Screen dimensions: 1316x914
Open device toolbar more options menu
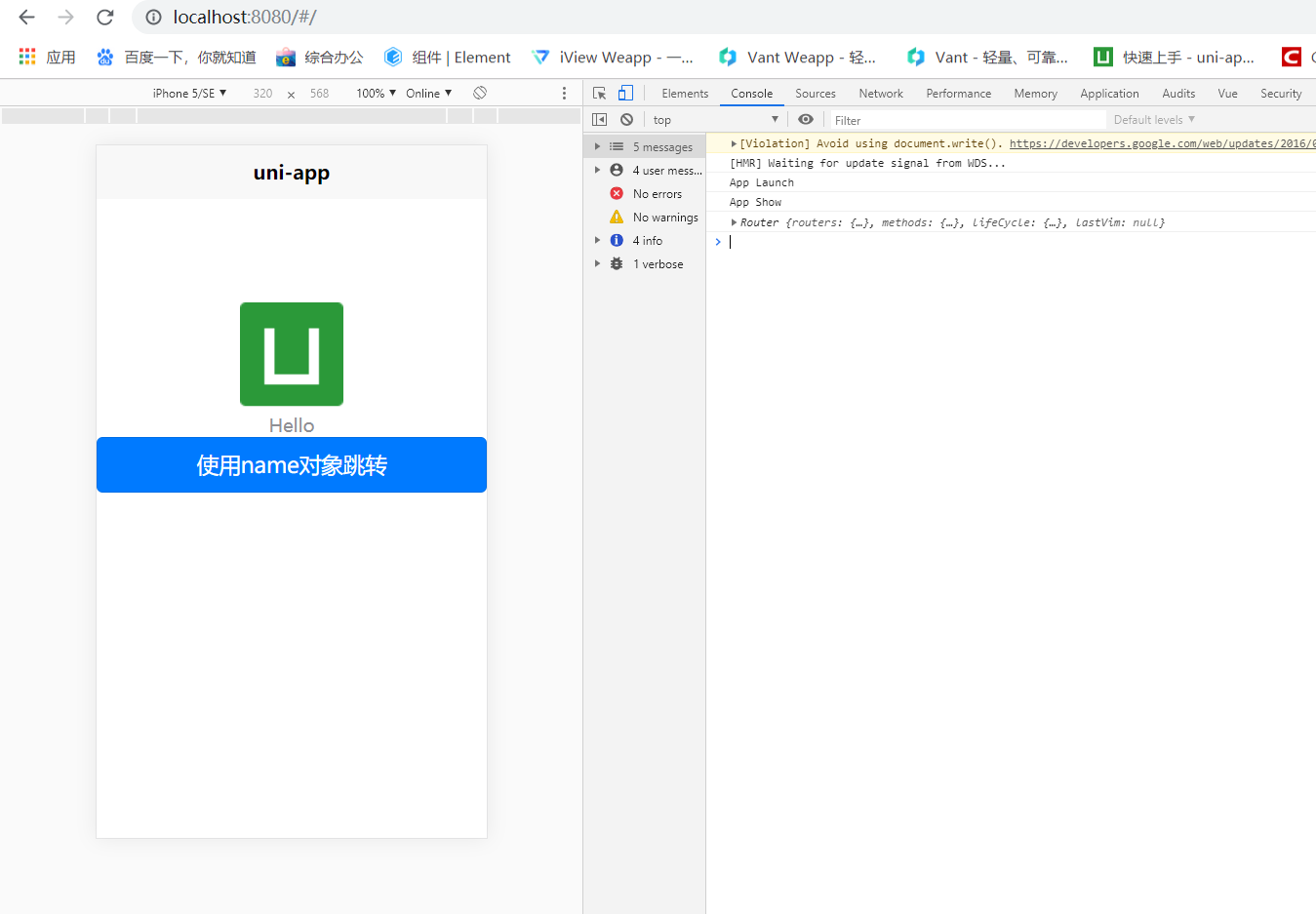[x=564, y=93]
